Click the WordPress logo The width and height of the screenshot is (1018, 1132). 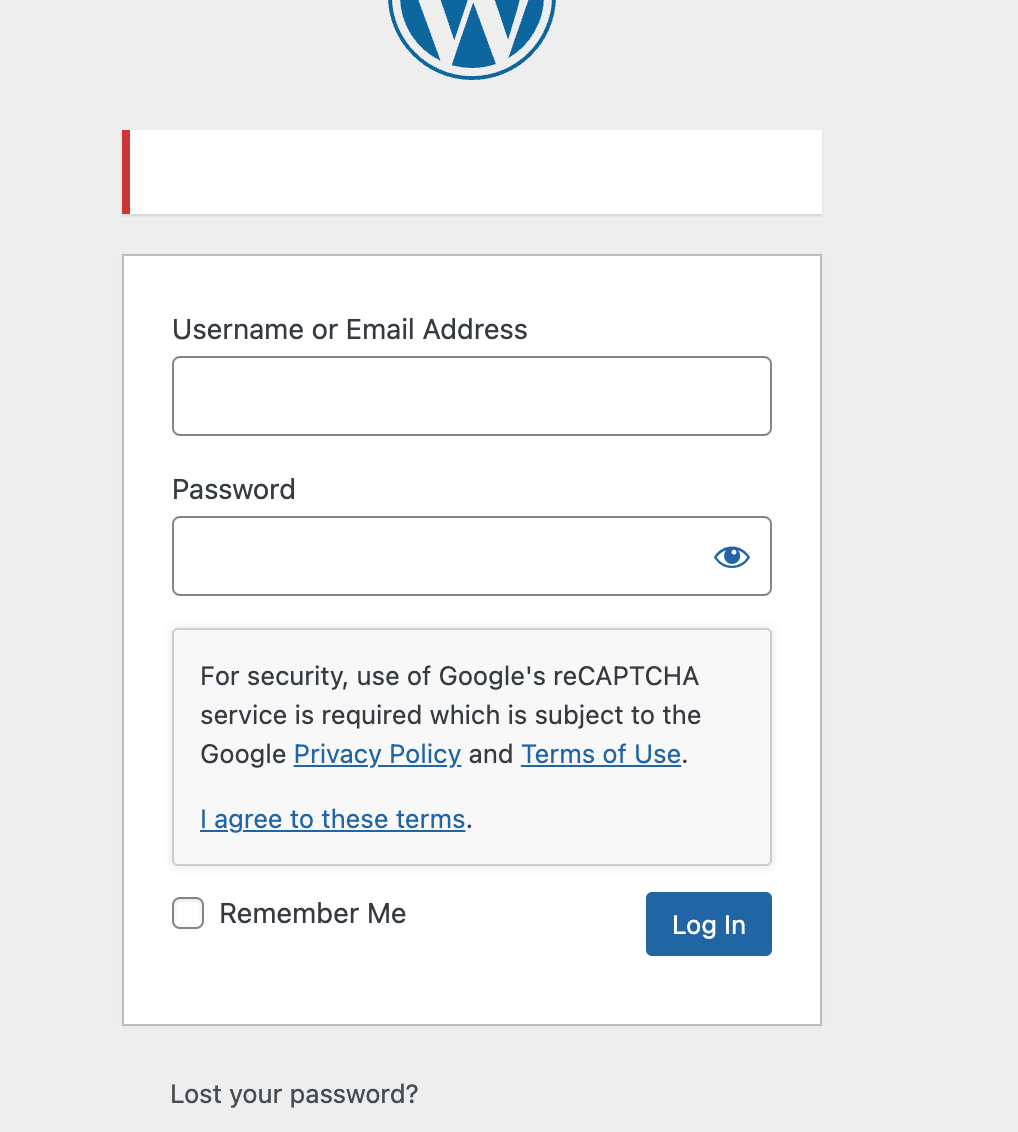click(471, 30)
